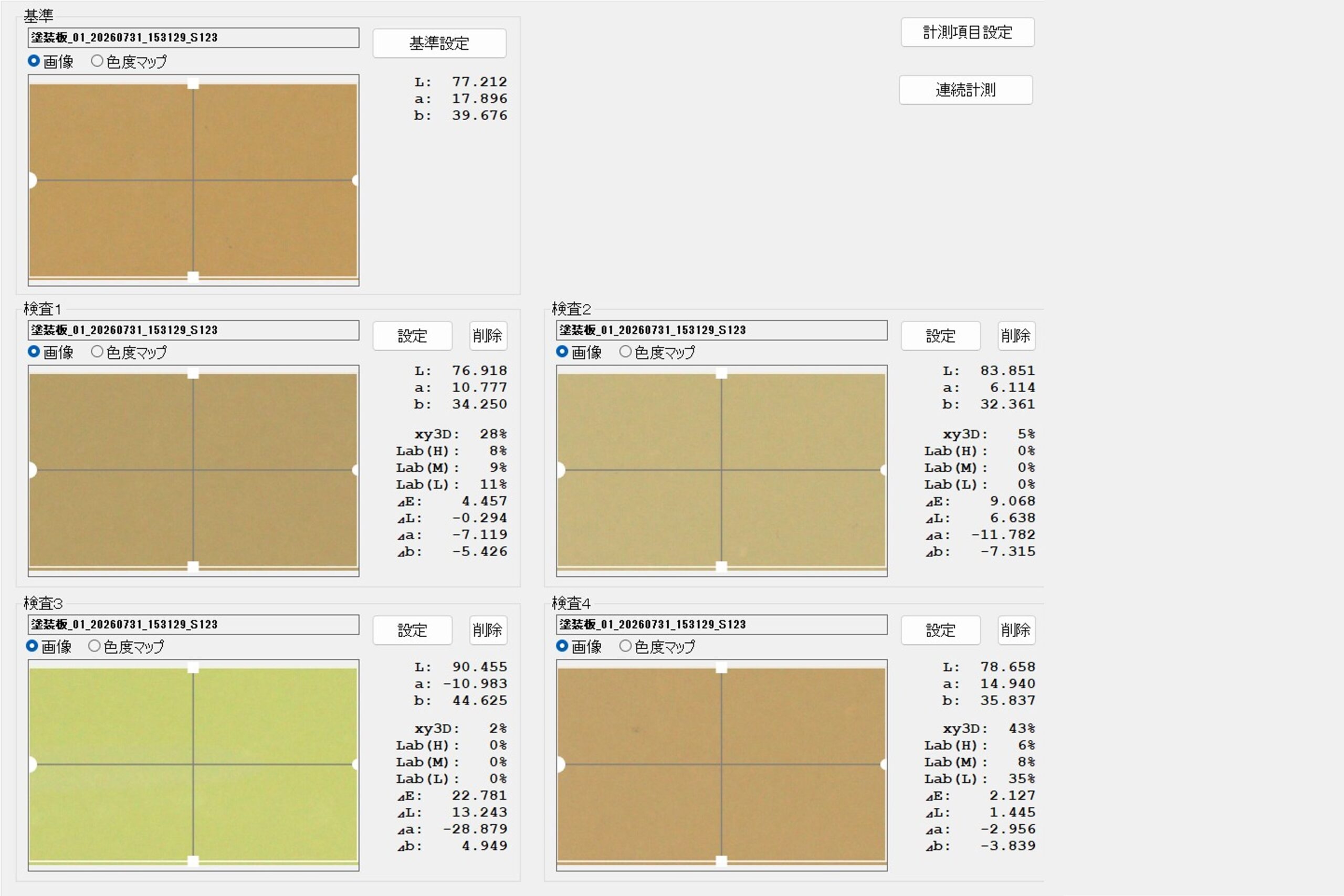
Task: Click the 検査2 file name field
Action: point(722,330)
